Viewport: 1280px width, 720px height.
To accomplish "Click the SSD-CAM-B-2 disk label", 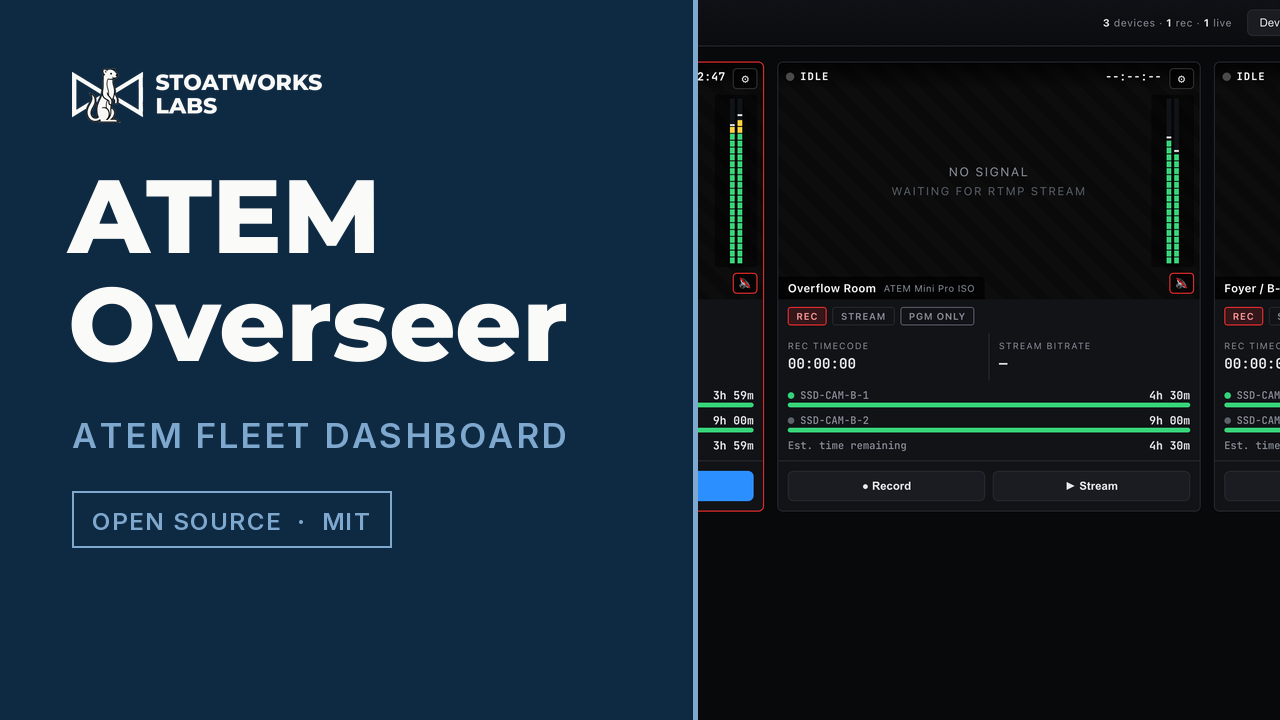I will (834, 421).
